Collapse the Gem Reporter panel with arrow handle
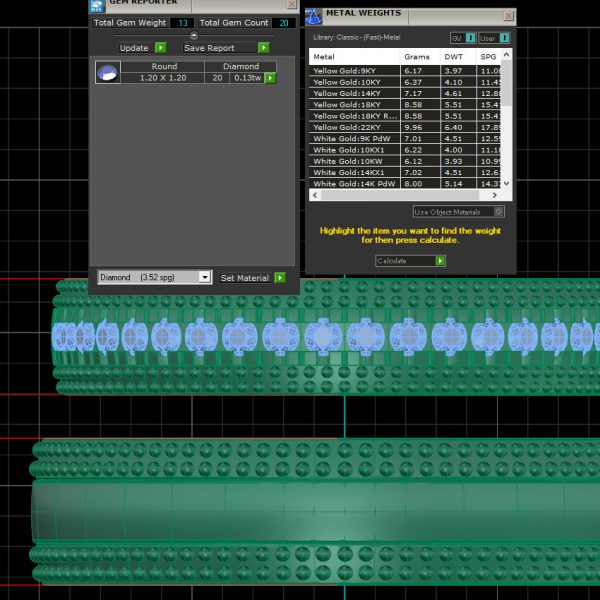This screenshot has height=600, width=600. point(194,35)
